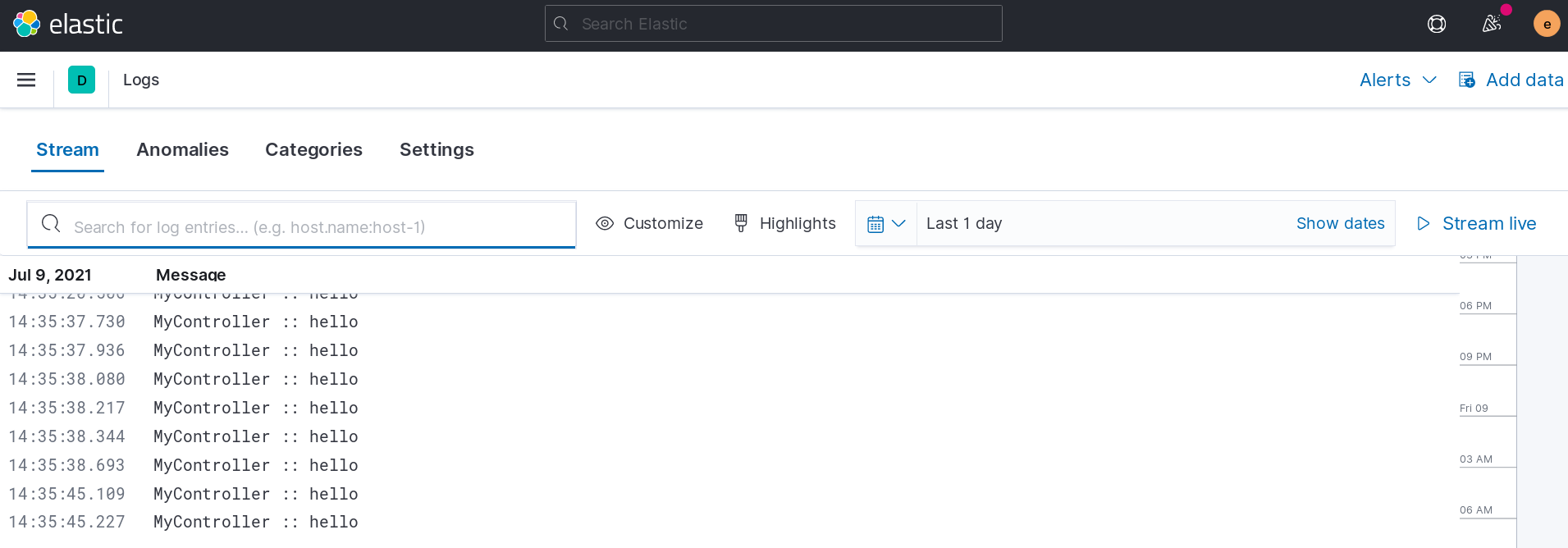The width and height of the screenshot is (1568, 548).
Task: Click the Search Elastic magnifier icon
Action: (561, 24)
